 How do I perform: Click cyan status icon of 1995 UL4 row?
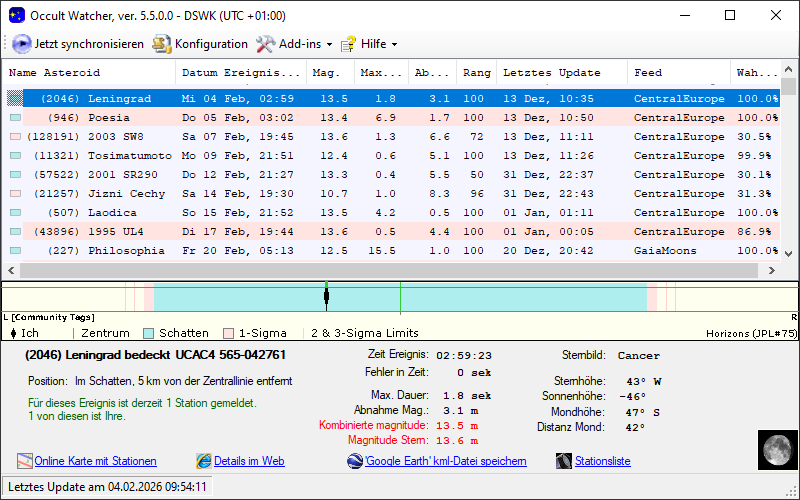point(15,232)
